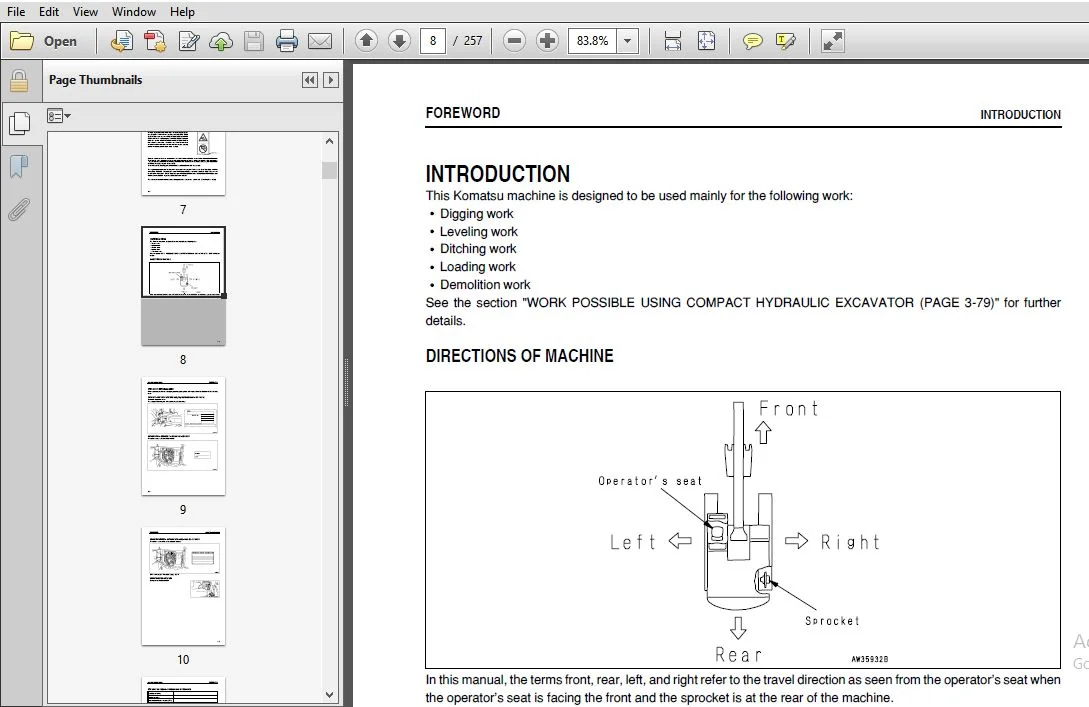Click the thumbnails scrollbar thumb
The height and width of the screenshot is (707, 1089).
(329, 170)
